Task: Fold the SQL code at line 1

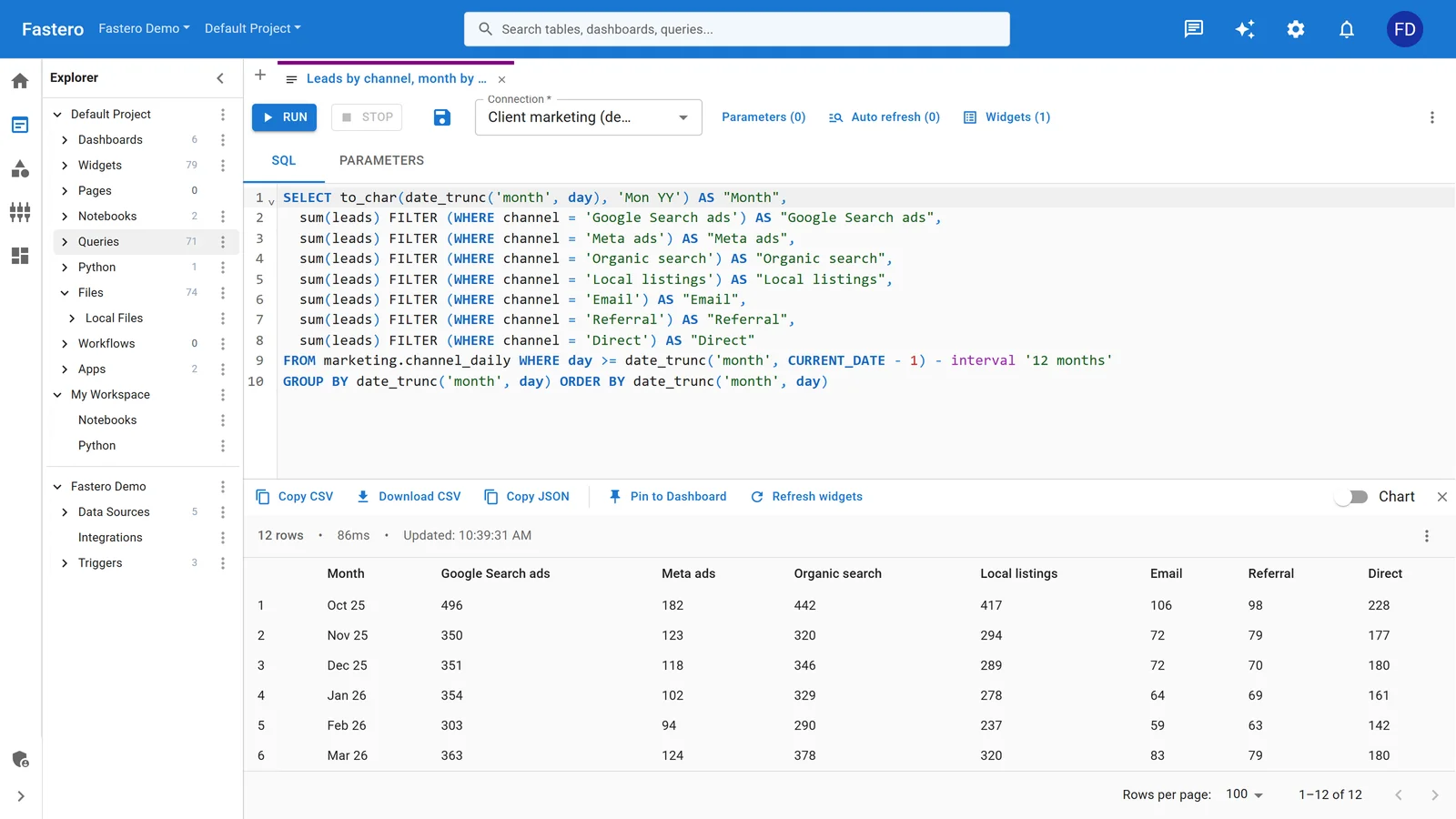Action: tap(271, 201)
